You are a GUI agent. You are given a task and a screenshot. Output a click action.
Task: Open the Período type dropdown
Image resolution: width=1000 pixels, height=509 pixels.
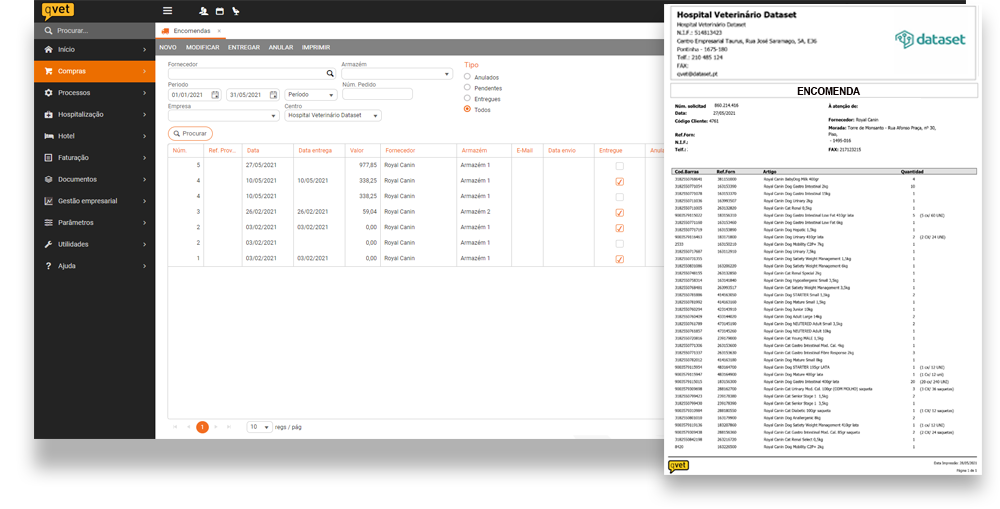click(x=311, y=94)
